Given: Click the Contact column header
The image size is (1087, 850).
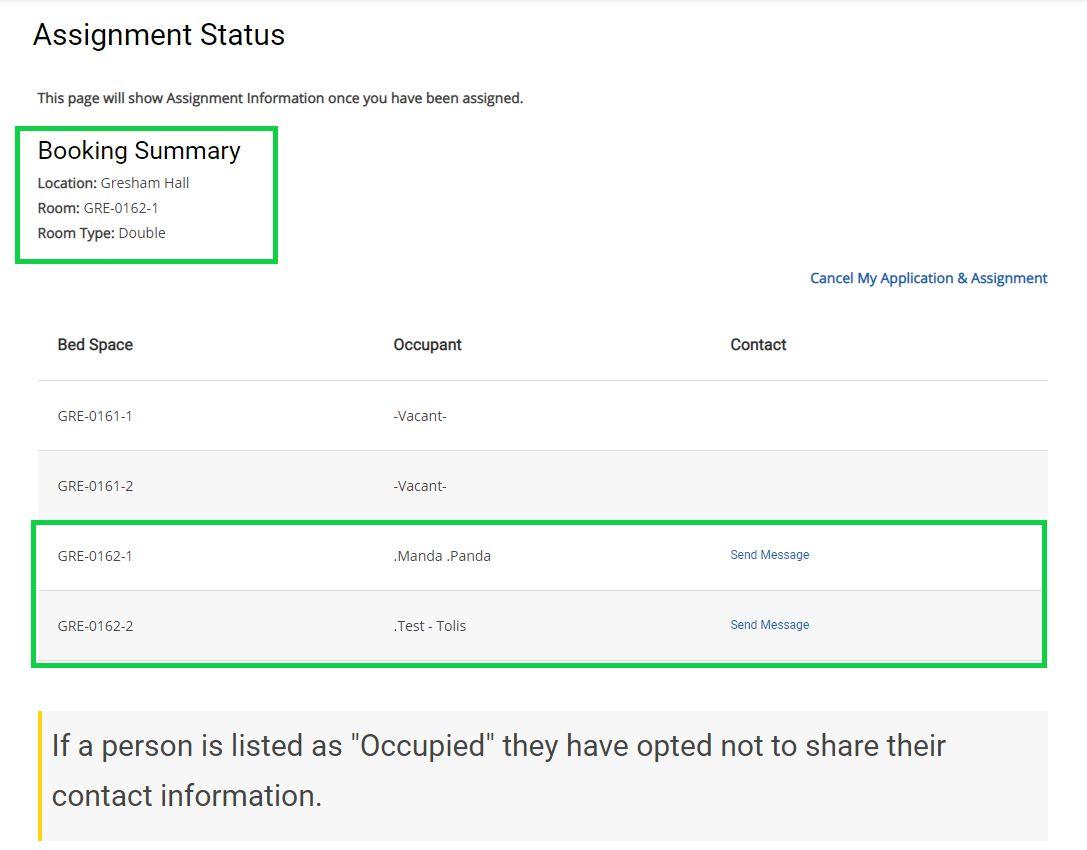Looking at the screenshot, I should tap(758, 344).
